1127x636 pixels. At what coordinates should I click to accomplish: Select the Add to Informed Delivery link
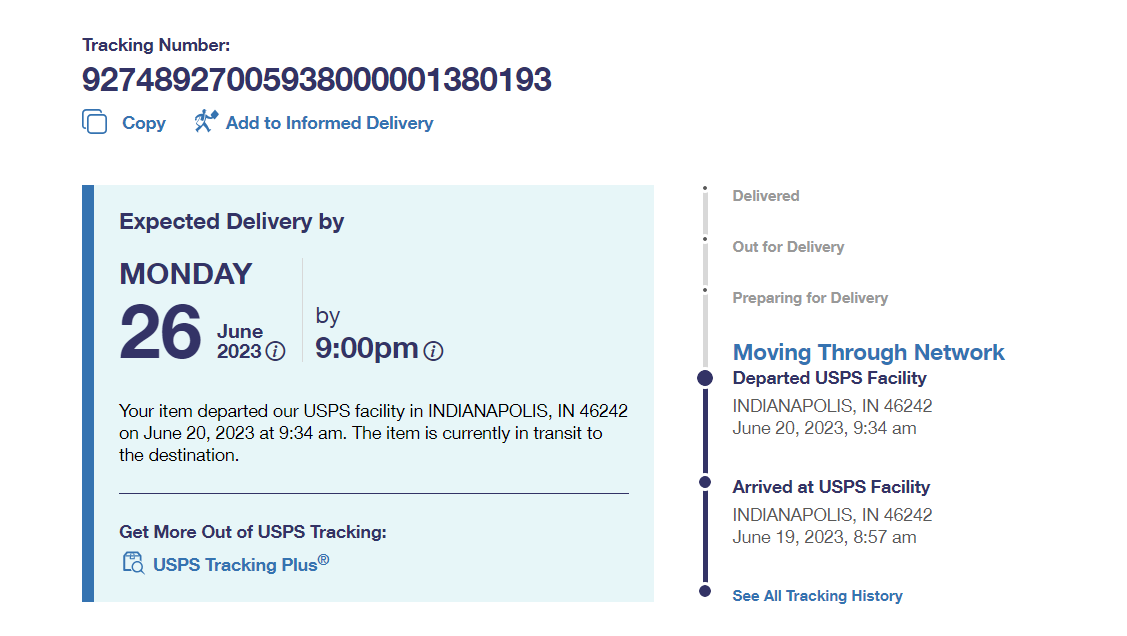(x=329, y=123)
